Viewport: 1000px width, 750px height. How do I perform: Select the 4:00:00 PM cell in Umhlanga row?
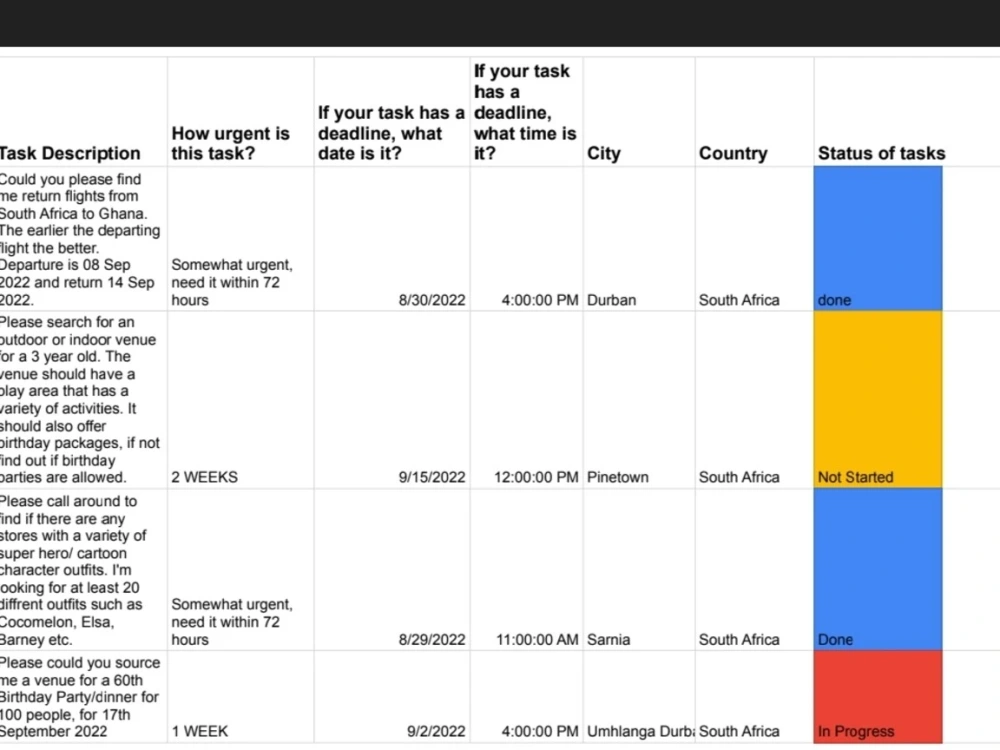(527, 697)
